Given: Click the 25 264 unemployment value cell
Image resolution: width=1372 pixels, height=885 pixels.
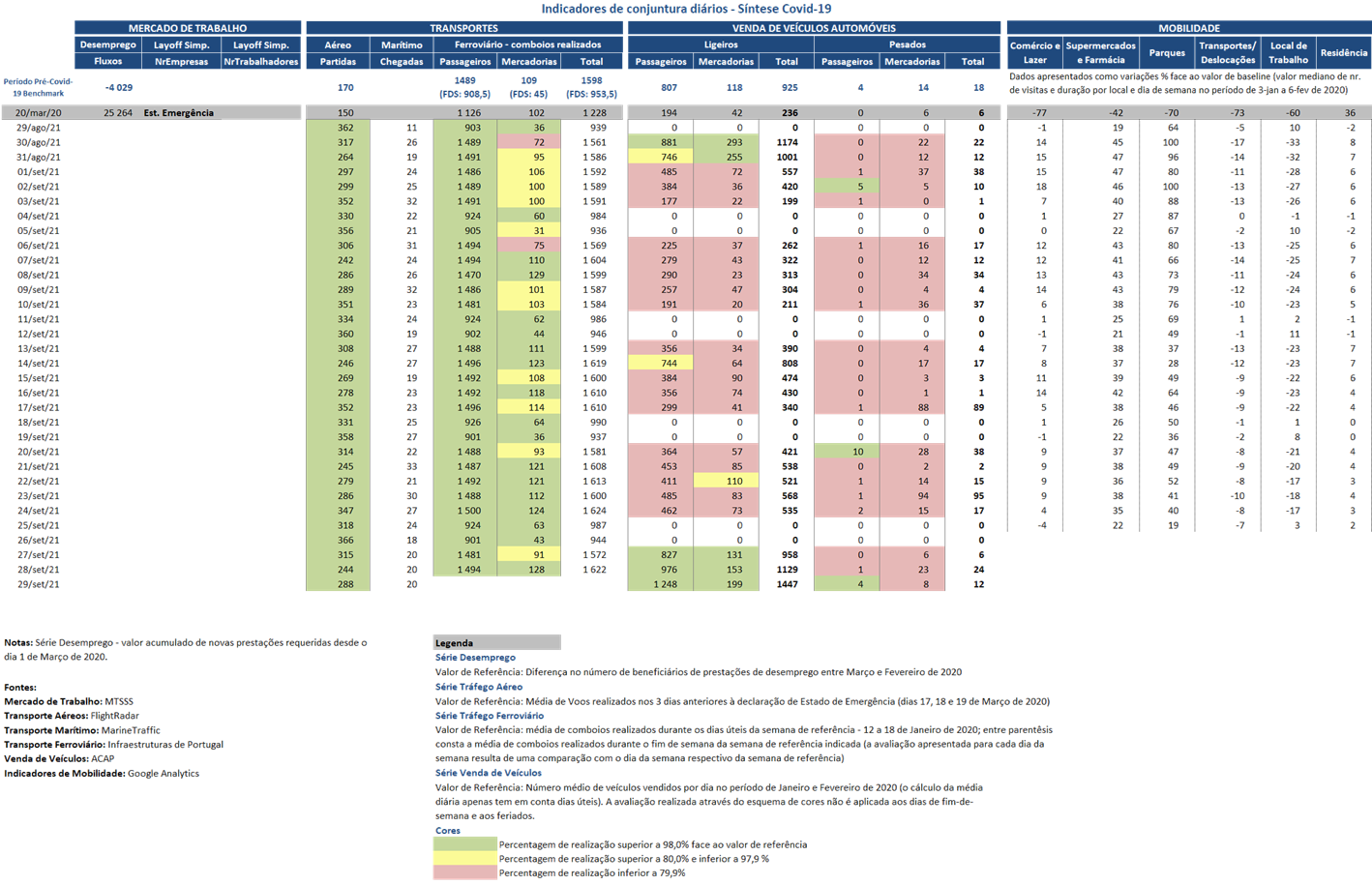Looking at the screenshot, I should [117, 113].
